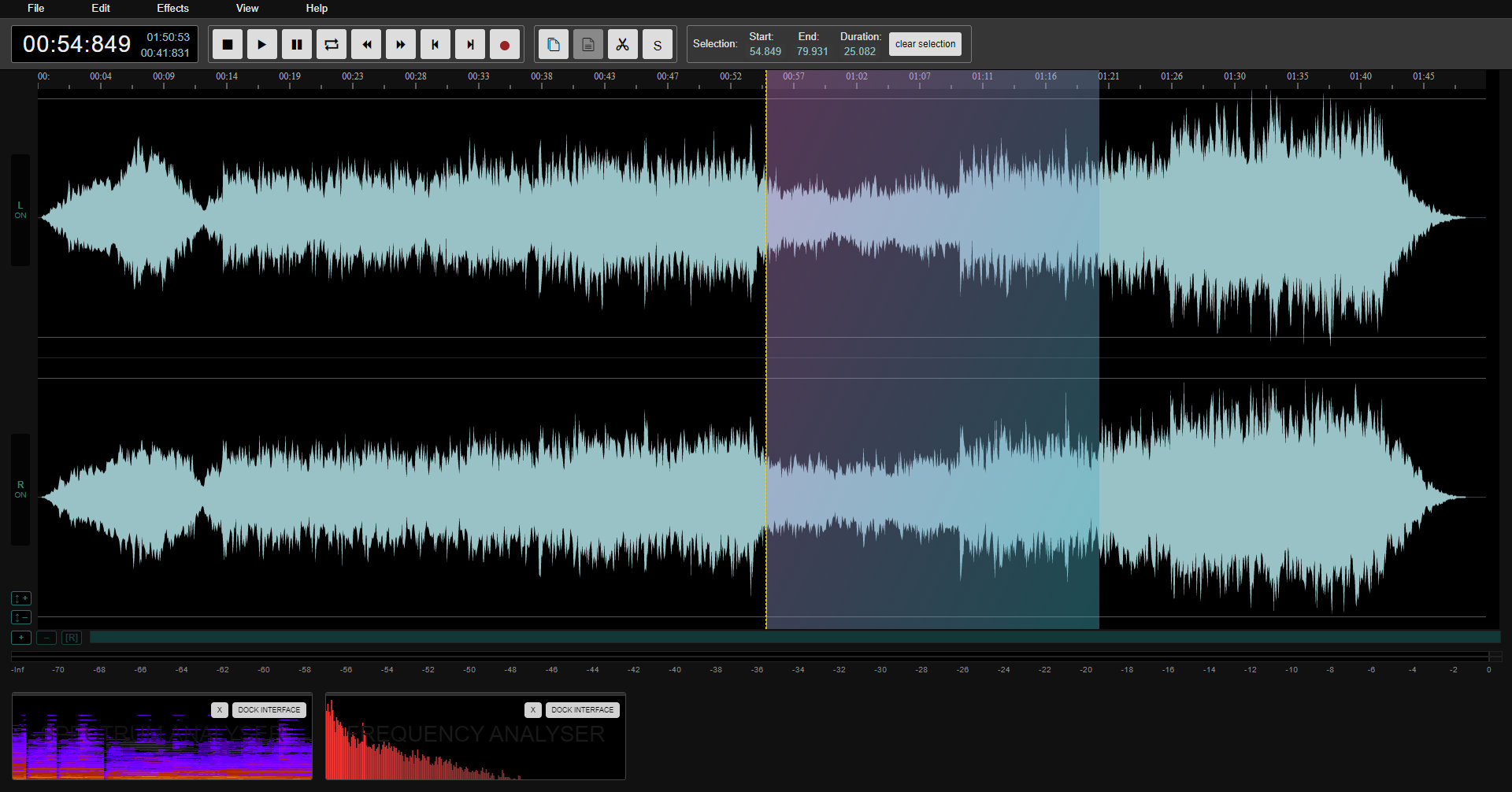Zoom in horizontally with the plus button
This screenshot has height=792, width=1512.
(21, 638)
